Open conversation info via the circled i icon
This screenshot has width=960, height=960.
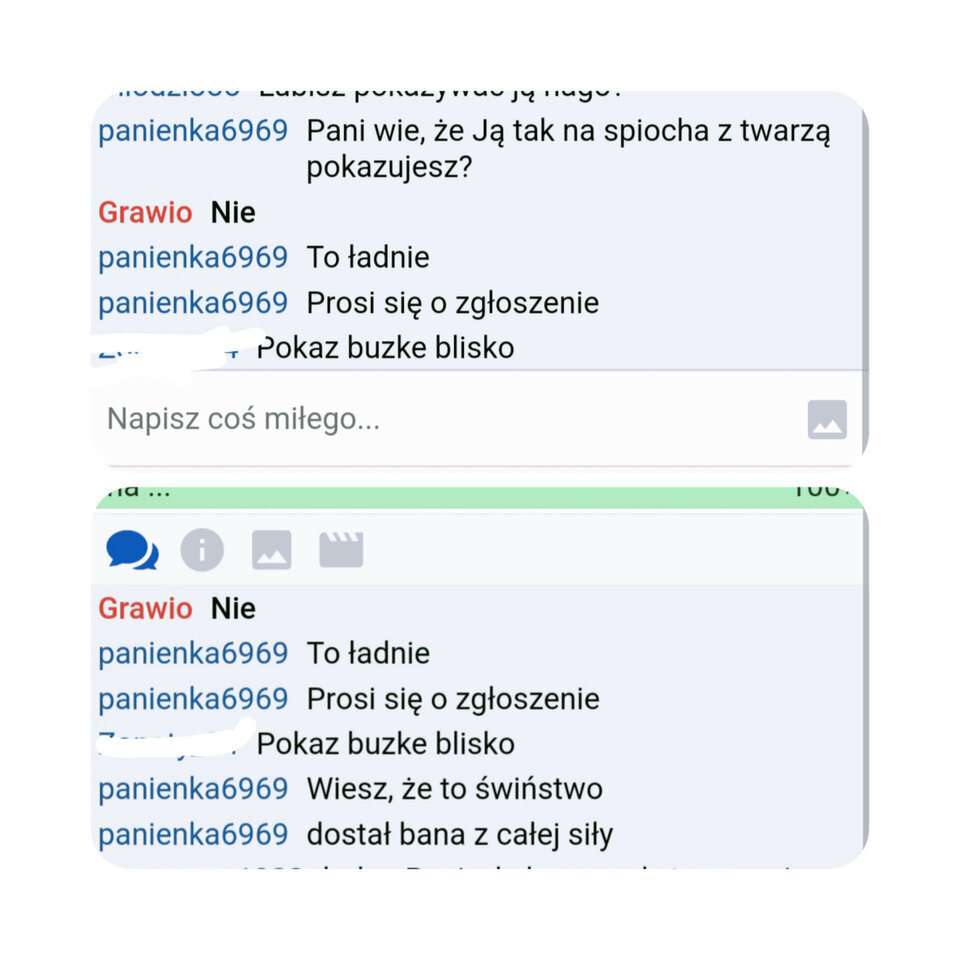click(x=202, y=548)
